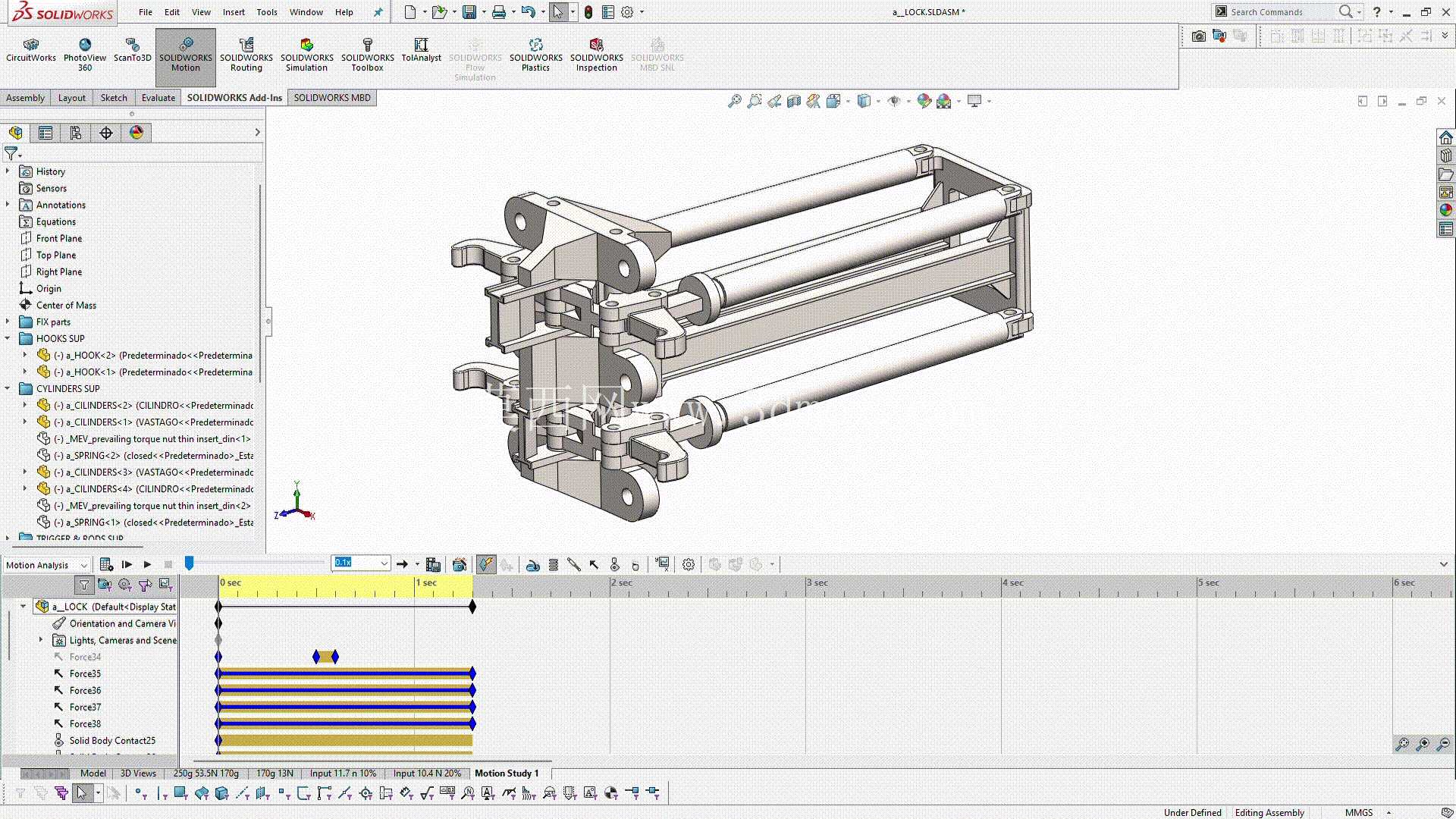Click Play from Start button
The width and height of the screenshot is (1456, 819).
click(x=127, y=564)
